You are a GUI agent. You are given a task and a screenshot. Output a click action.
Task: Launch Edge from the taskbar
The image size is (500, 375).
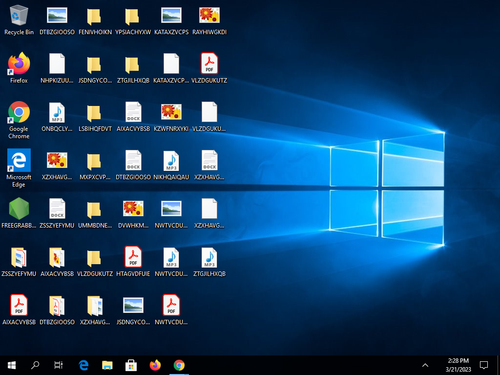(83, 365)
